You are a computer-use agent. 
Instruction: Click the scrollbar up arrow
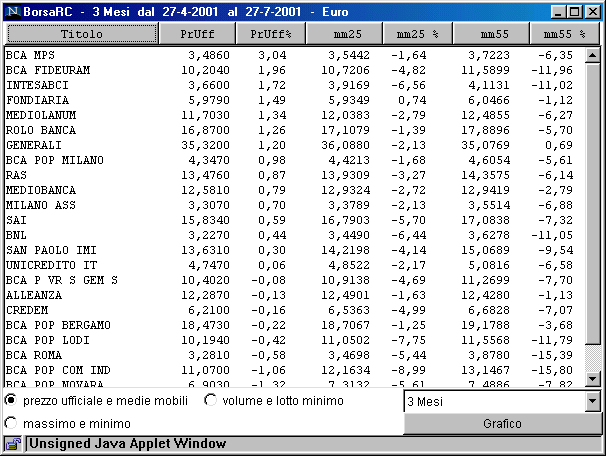click(592, 56)
